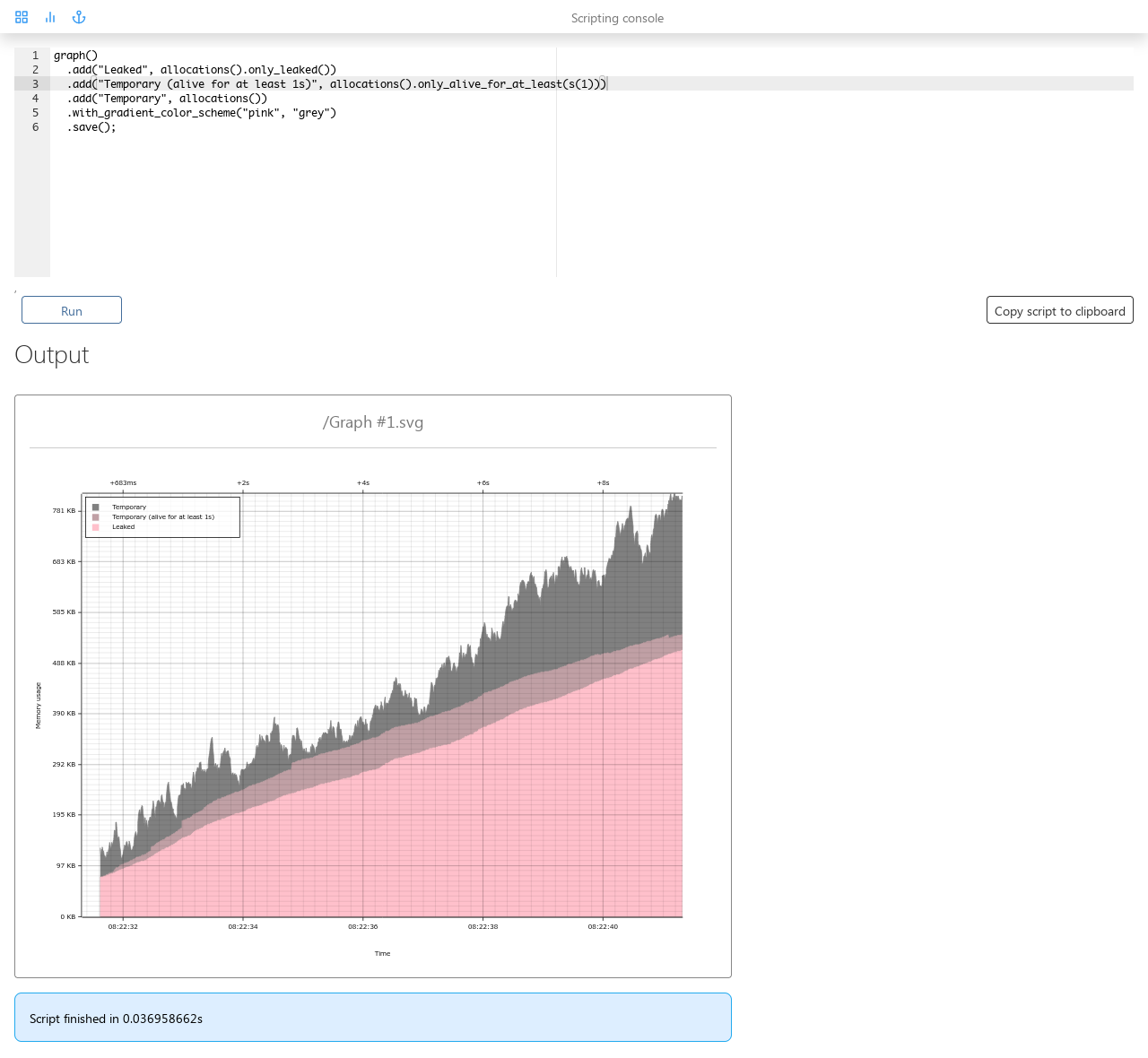The height and width of the screenshot is (1058, 1148).
Task: Click the 08:22:36 time axis label
Action: pyautogui.click(x=363, y=926)
